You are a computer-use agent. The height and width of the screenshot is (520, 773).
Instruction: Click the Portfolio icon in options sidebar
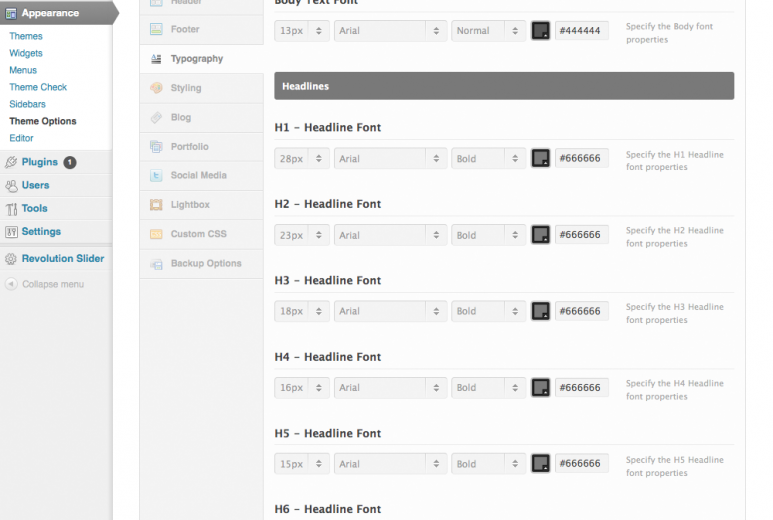click(x=156, y=146)
